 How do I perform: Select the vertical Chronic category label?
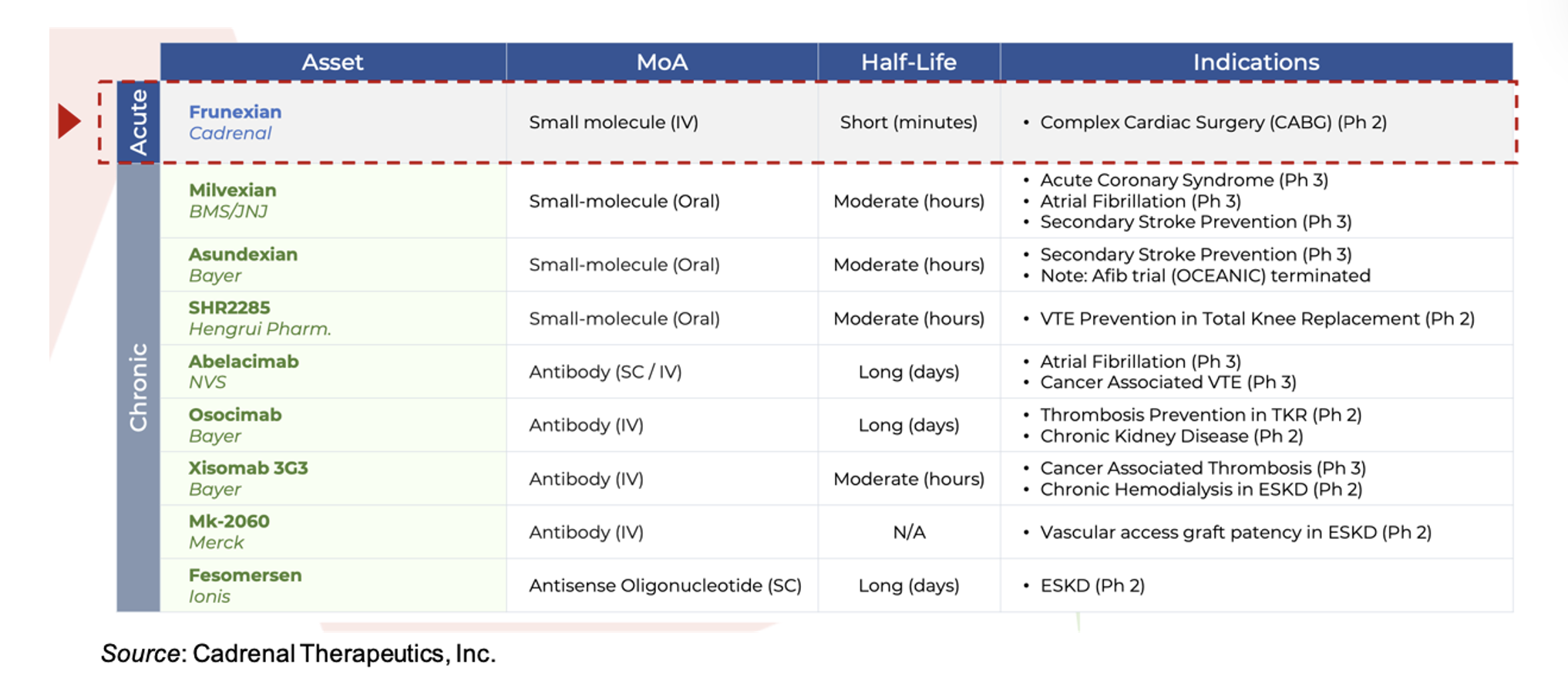tap(139, 387)
